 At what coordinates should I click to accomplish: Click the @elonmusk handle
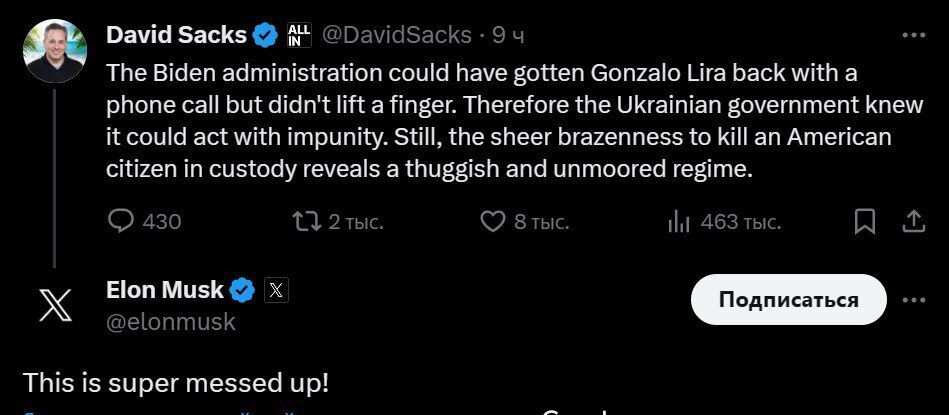[171, 321]
